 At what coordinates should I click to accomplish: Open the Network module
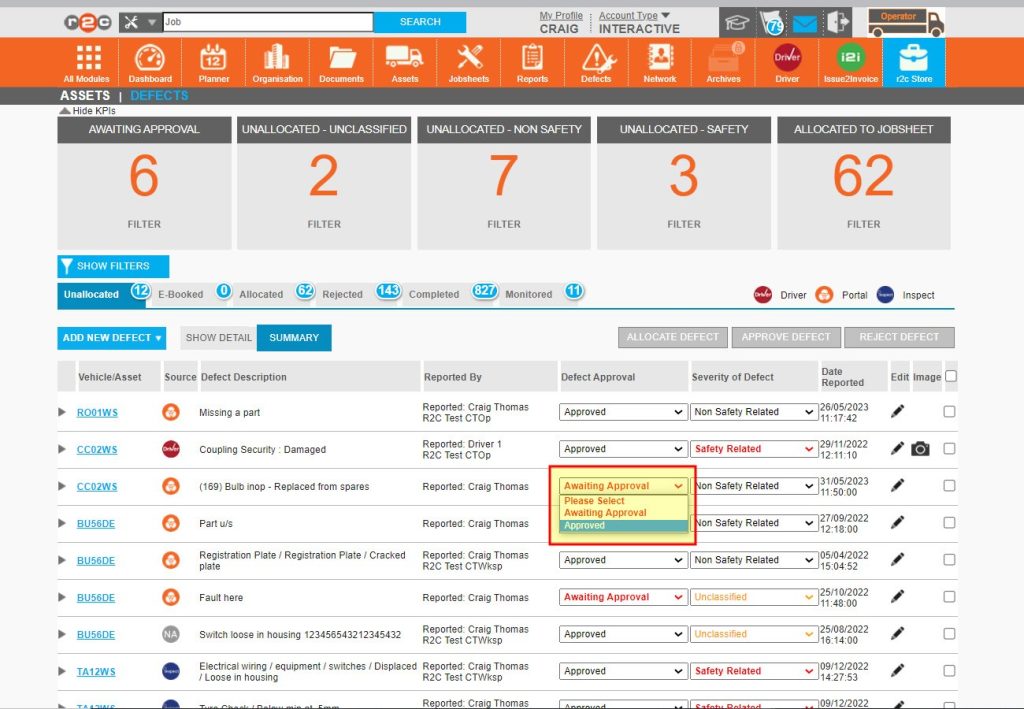pos(659,61)
